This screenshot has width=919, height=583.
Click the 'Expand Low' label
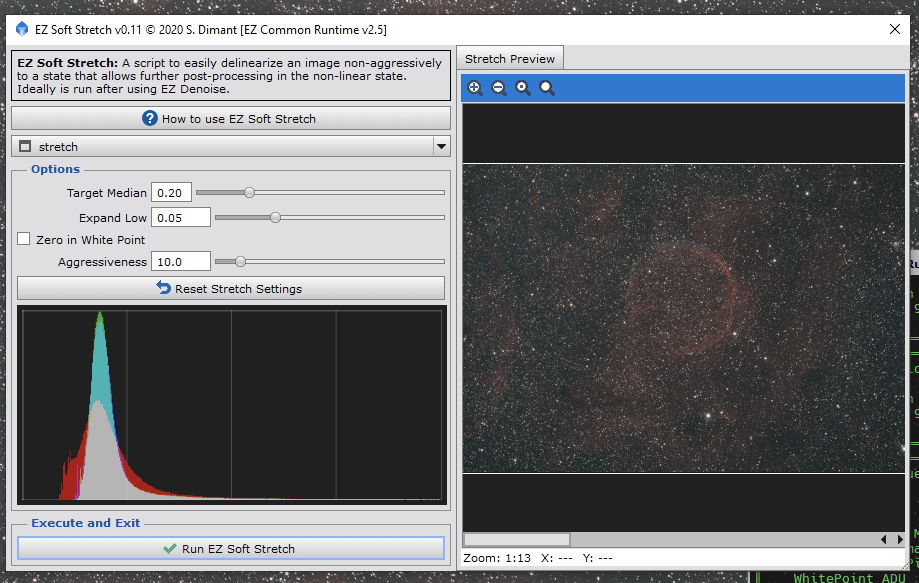coord(113,218)
